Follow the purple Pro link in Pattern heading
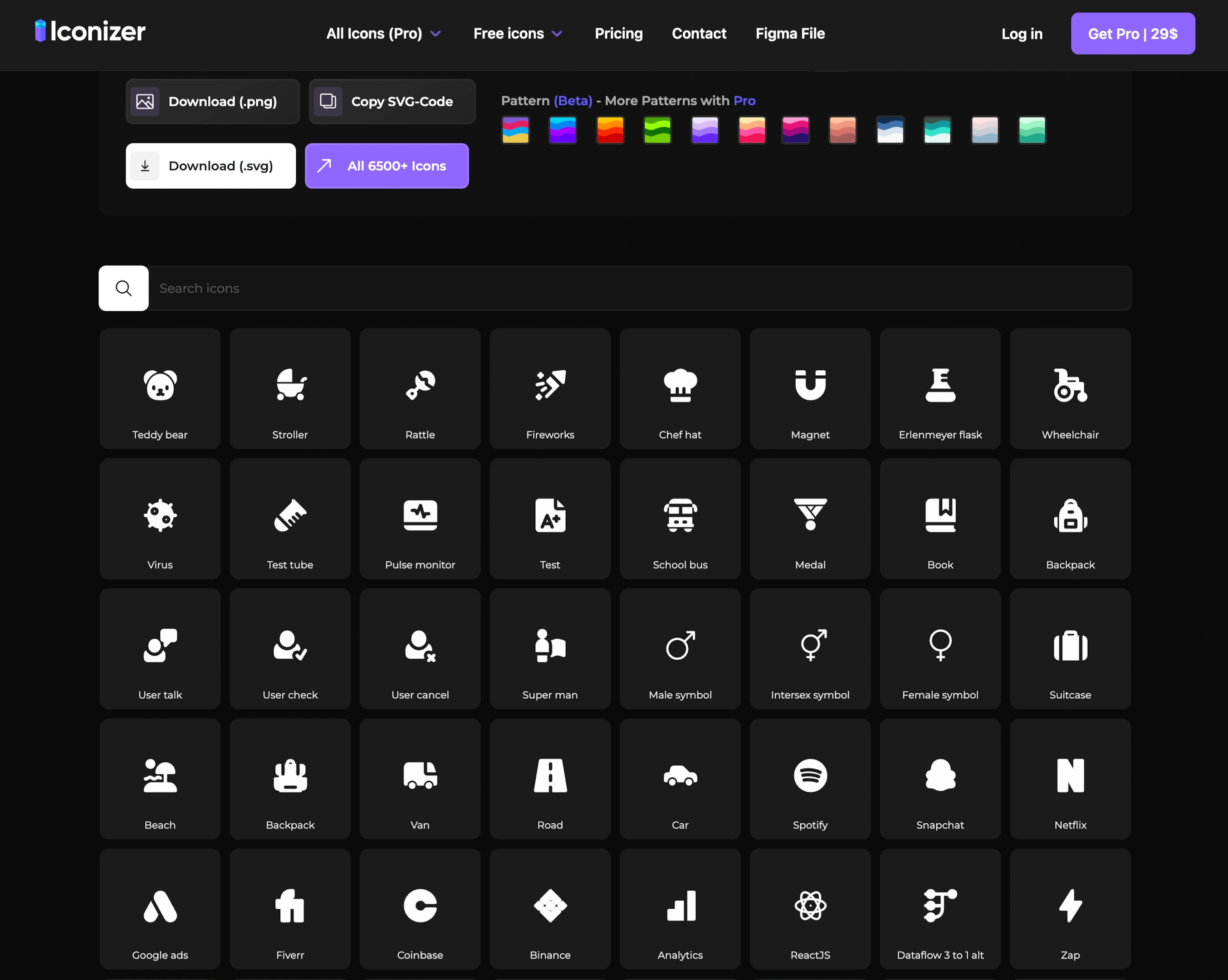 click(x=744, y=101)
